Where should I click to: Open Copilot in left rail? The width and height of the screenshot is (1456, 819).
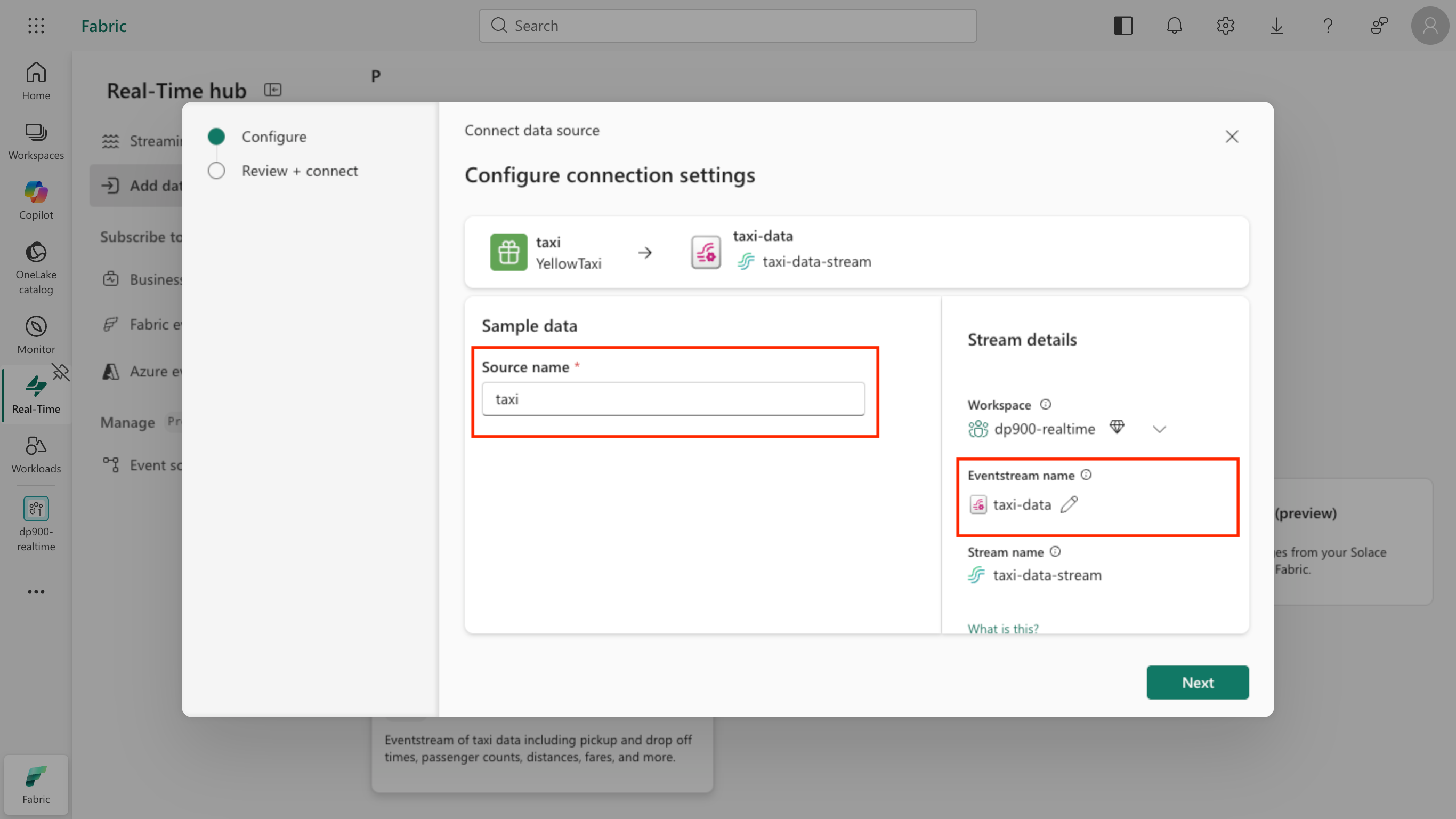click(x=36, y=201)
